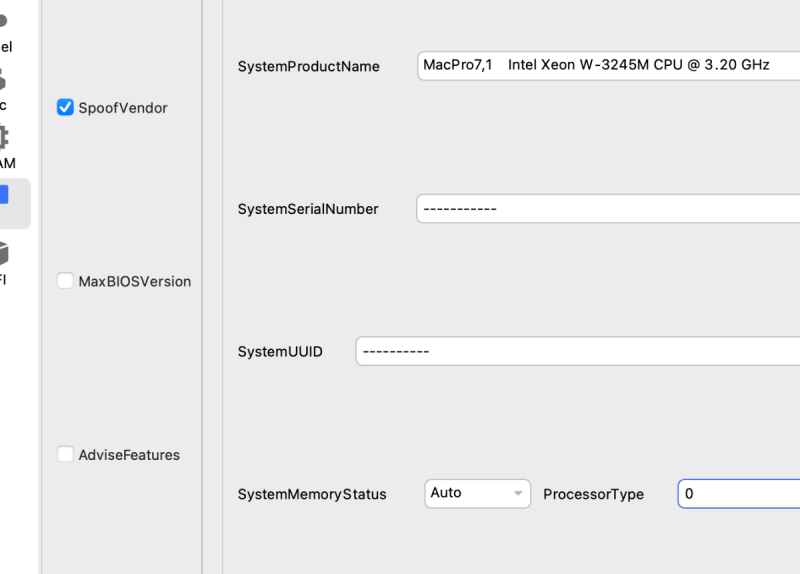Open the UEFI box icon
The image size is (800, 574).
click(5, 262)
